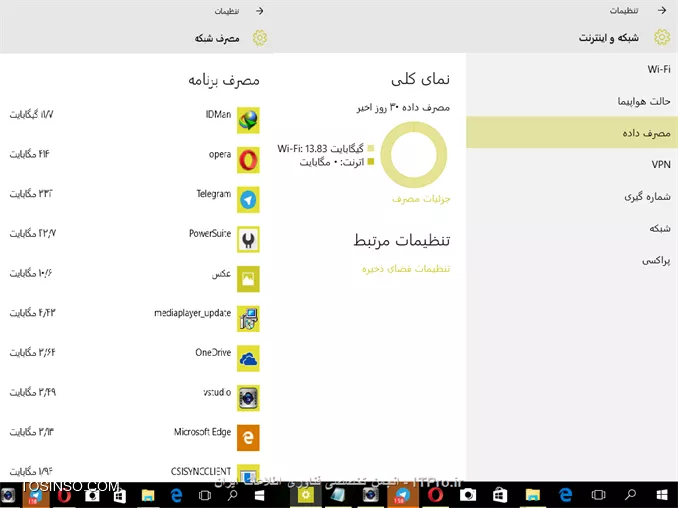The image size is (678, 508).
Task: Click the usage value in opera row
Action: click(x=29, y=154)
